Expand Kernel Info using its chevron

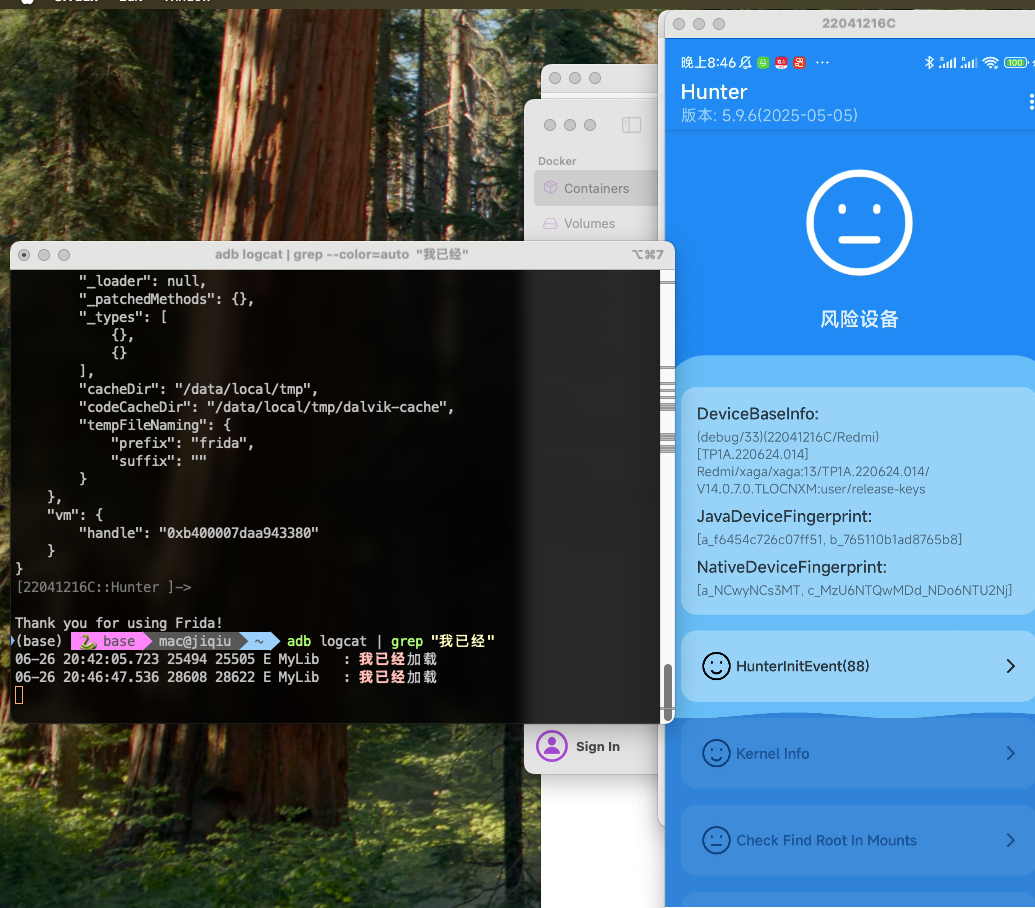point(1010,753)
